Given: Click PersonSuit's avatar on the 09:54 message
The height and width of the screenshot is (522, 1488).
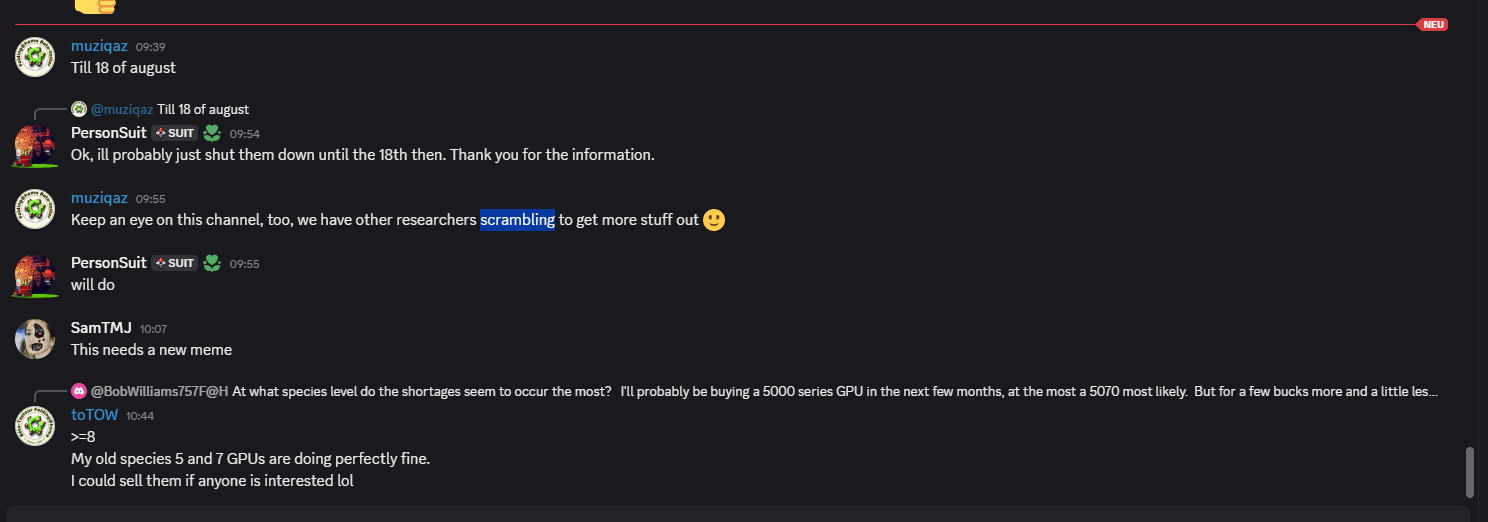Looking at the screenshot, I should coord(34,144).
